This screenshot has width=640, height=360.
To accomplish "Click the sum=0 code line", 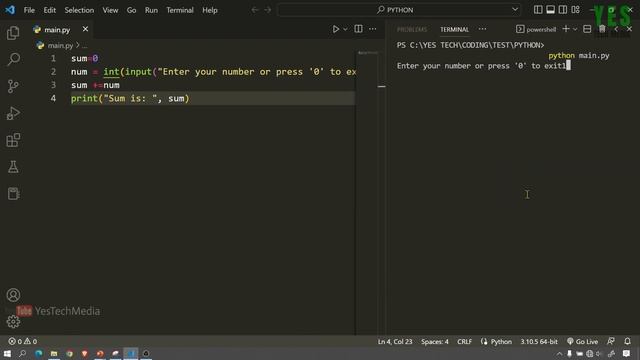I will coord(84,58).
